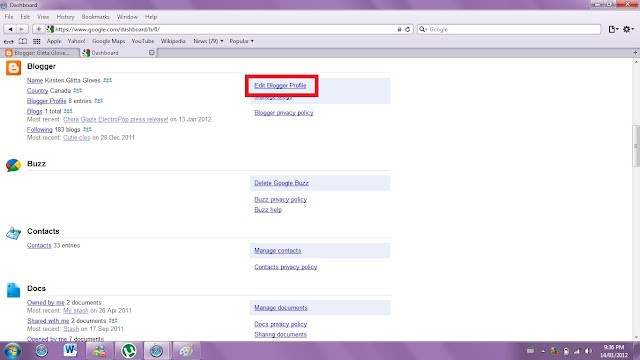Viewport: 640px width, 360px height.
Task: Open the Apple bookmark
Action: tap(54, 41)
